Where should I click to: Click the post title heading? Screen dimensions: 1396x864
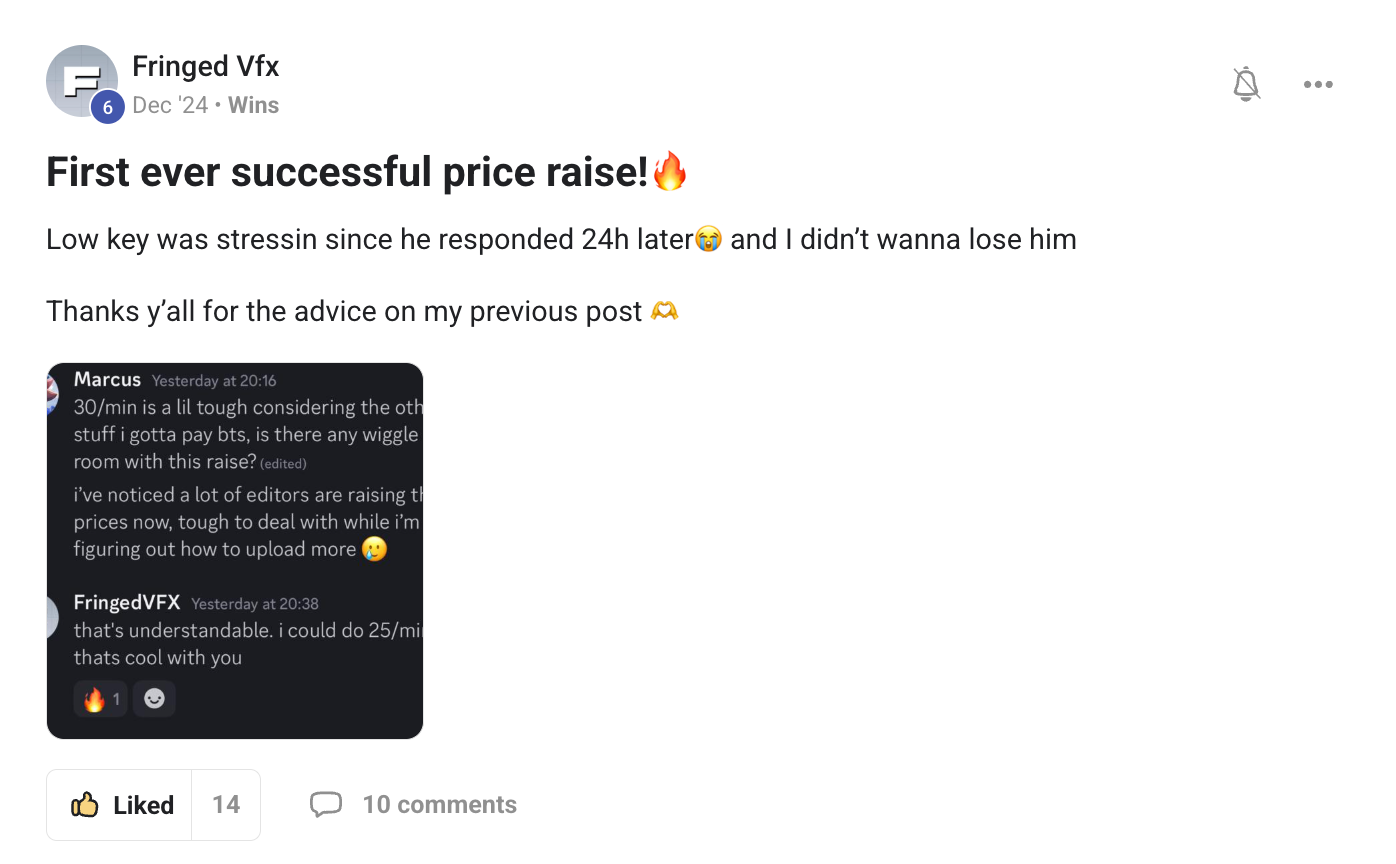(346, 172)
